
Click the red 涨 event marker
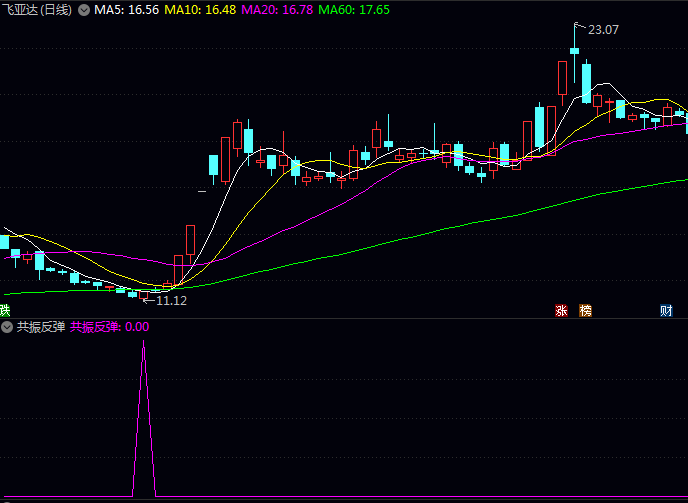pos(562,311)
